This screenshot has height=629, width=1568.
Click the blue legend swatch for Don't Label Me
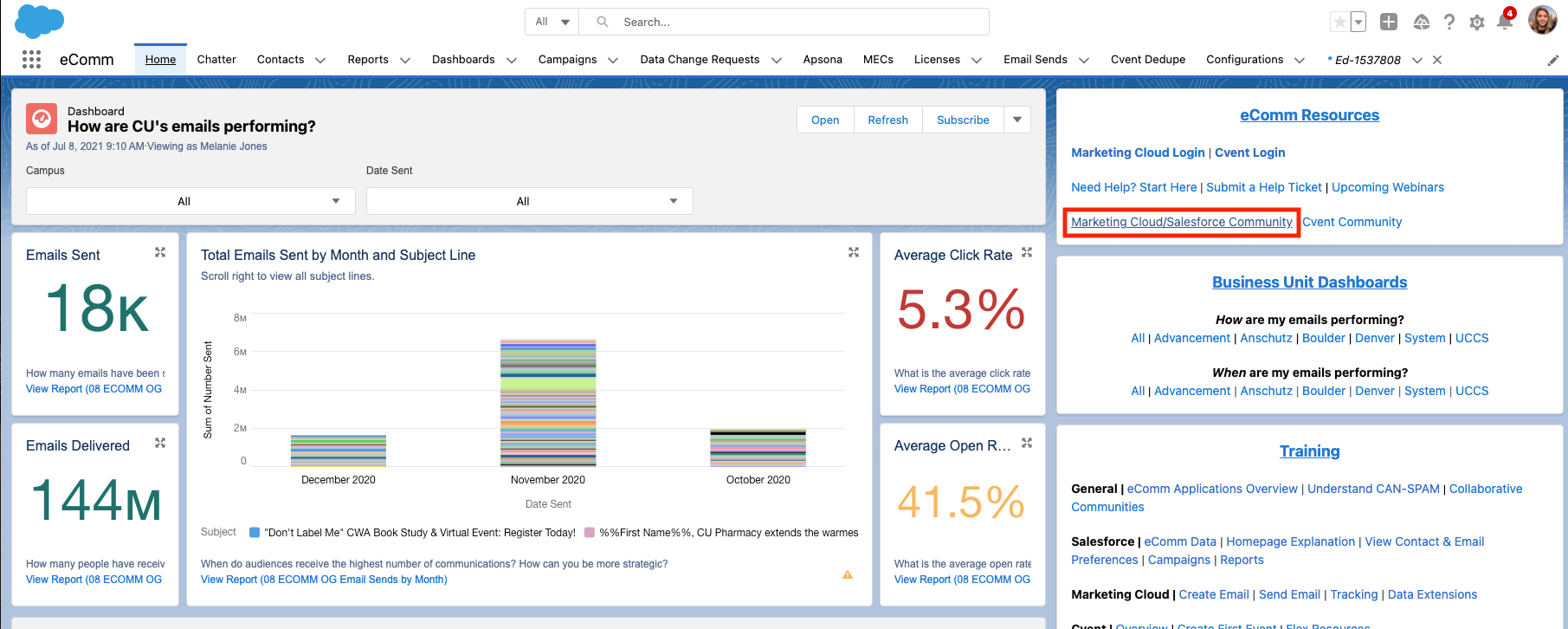point(255,533)
